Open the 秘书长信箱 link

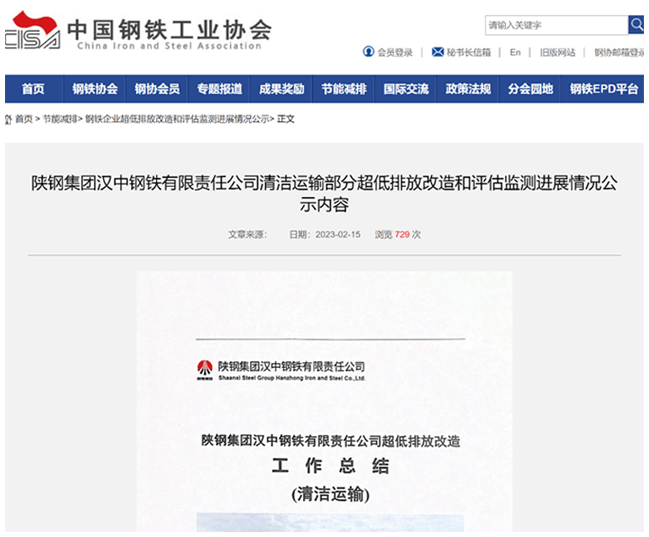pyautogui.click(x=469, y=52)
